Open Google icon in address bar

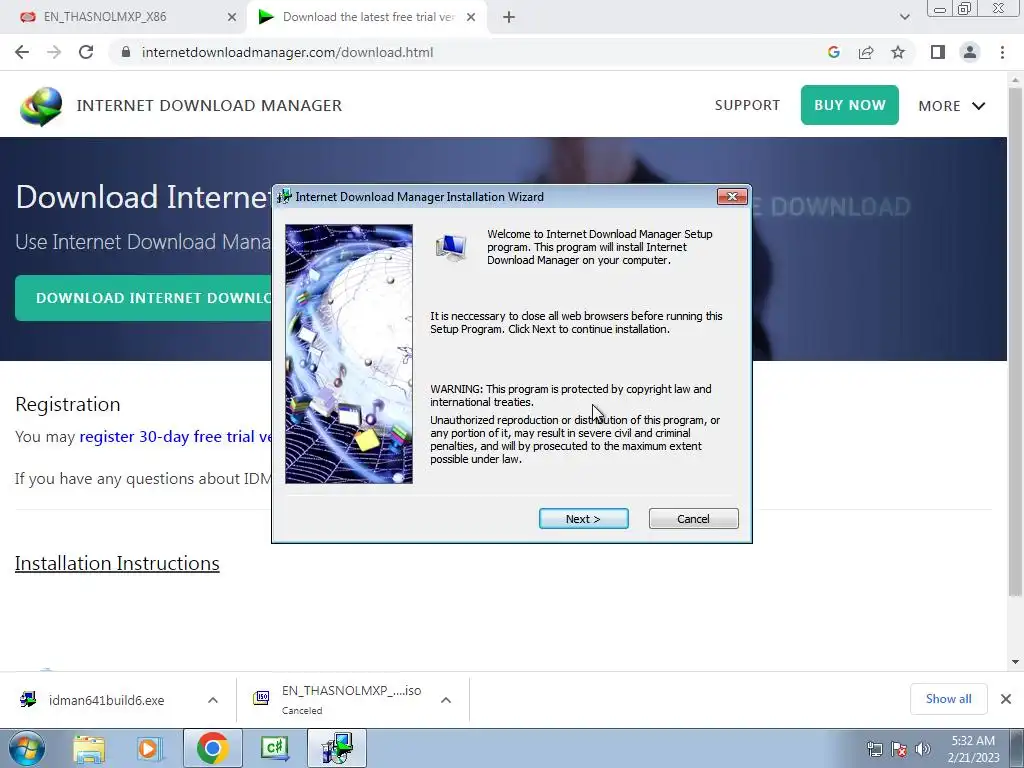click(833, 52)
